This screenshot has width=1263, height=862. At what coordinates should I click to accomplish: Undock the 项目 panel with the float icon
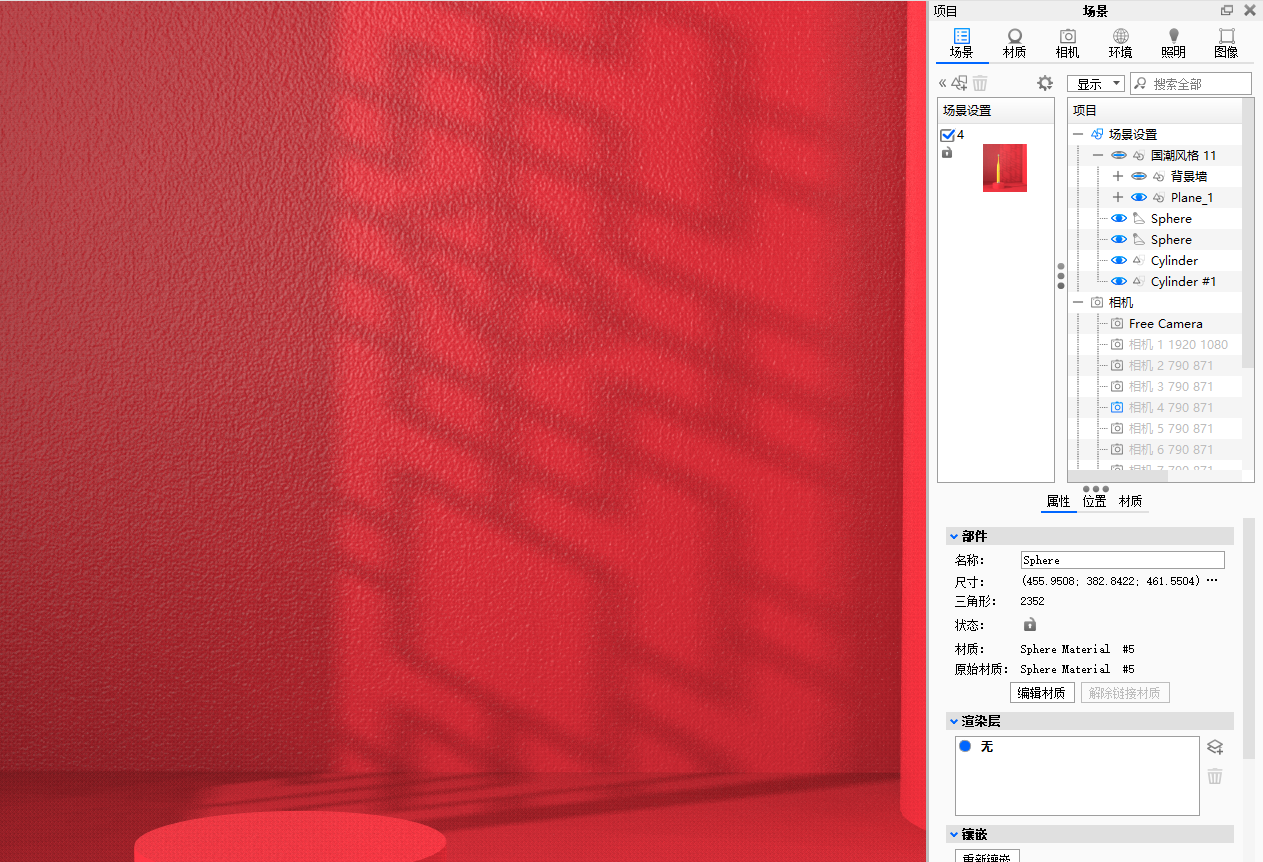click(1227, 11)
